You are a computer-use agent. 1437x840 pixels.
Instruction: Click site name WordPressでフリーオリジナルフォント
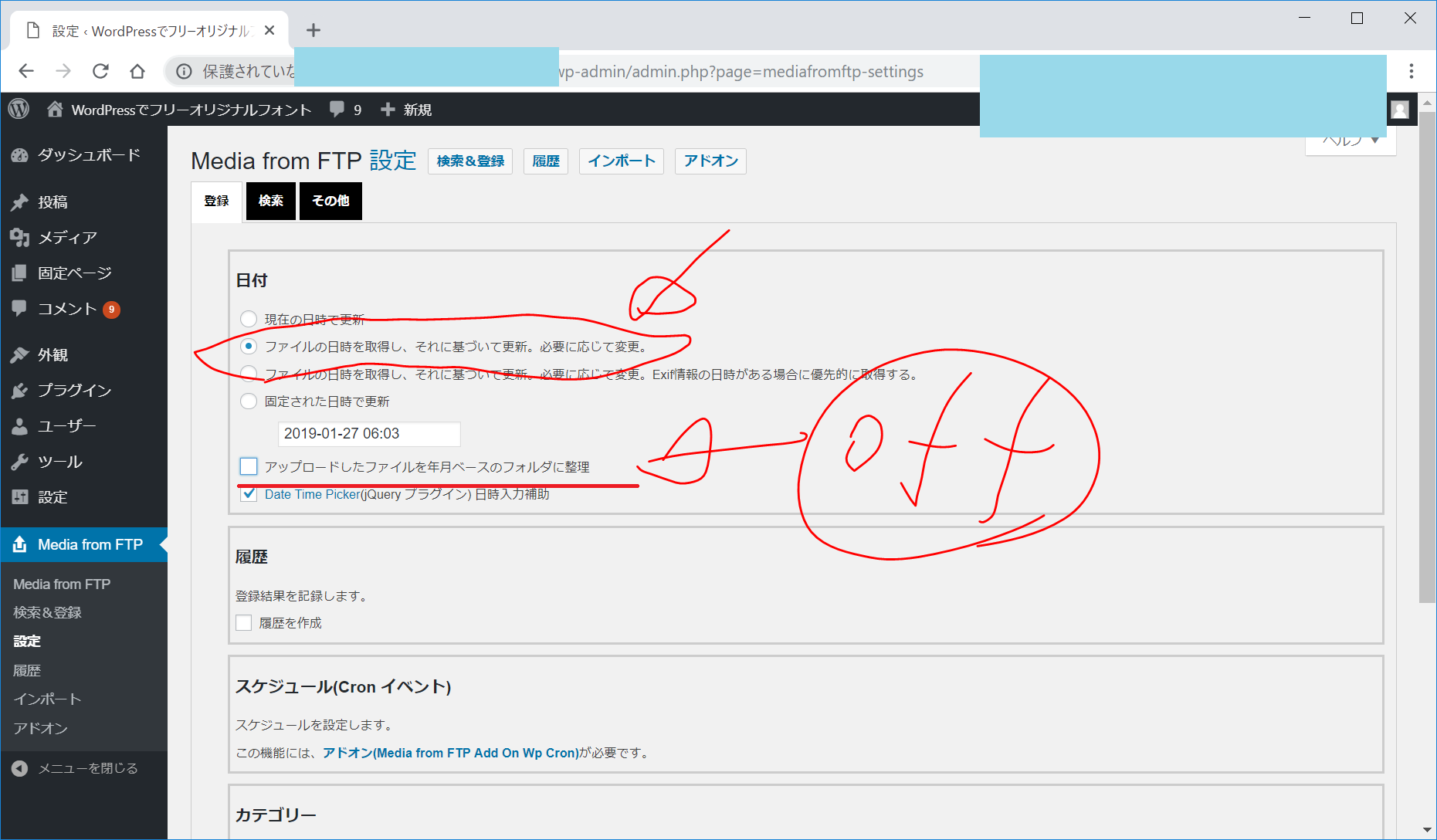coord(191,110)
